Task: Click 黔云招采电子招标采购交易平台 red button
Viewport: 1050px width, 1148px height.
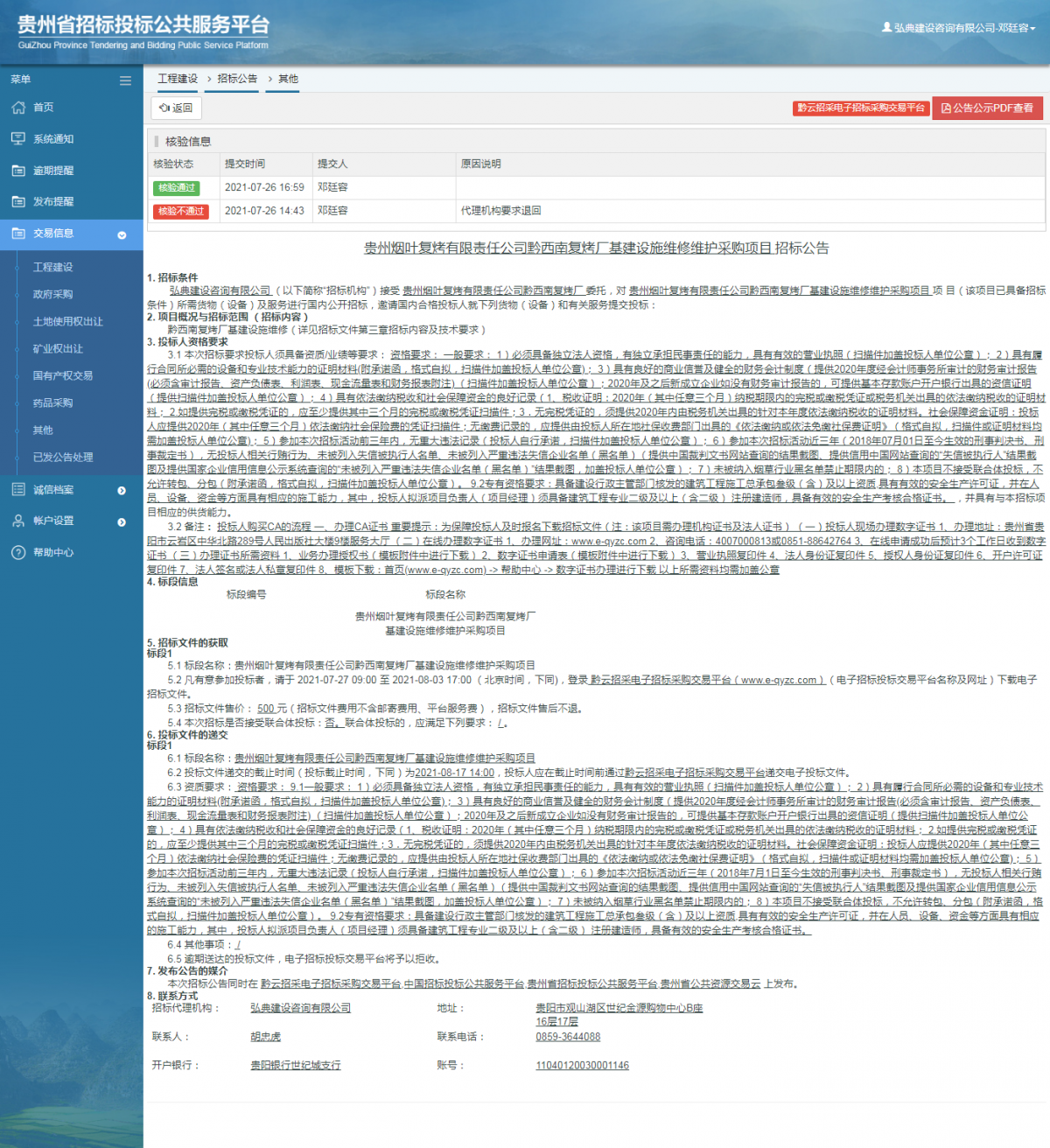Action: 860,108
